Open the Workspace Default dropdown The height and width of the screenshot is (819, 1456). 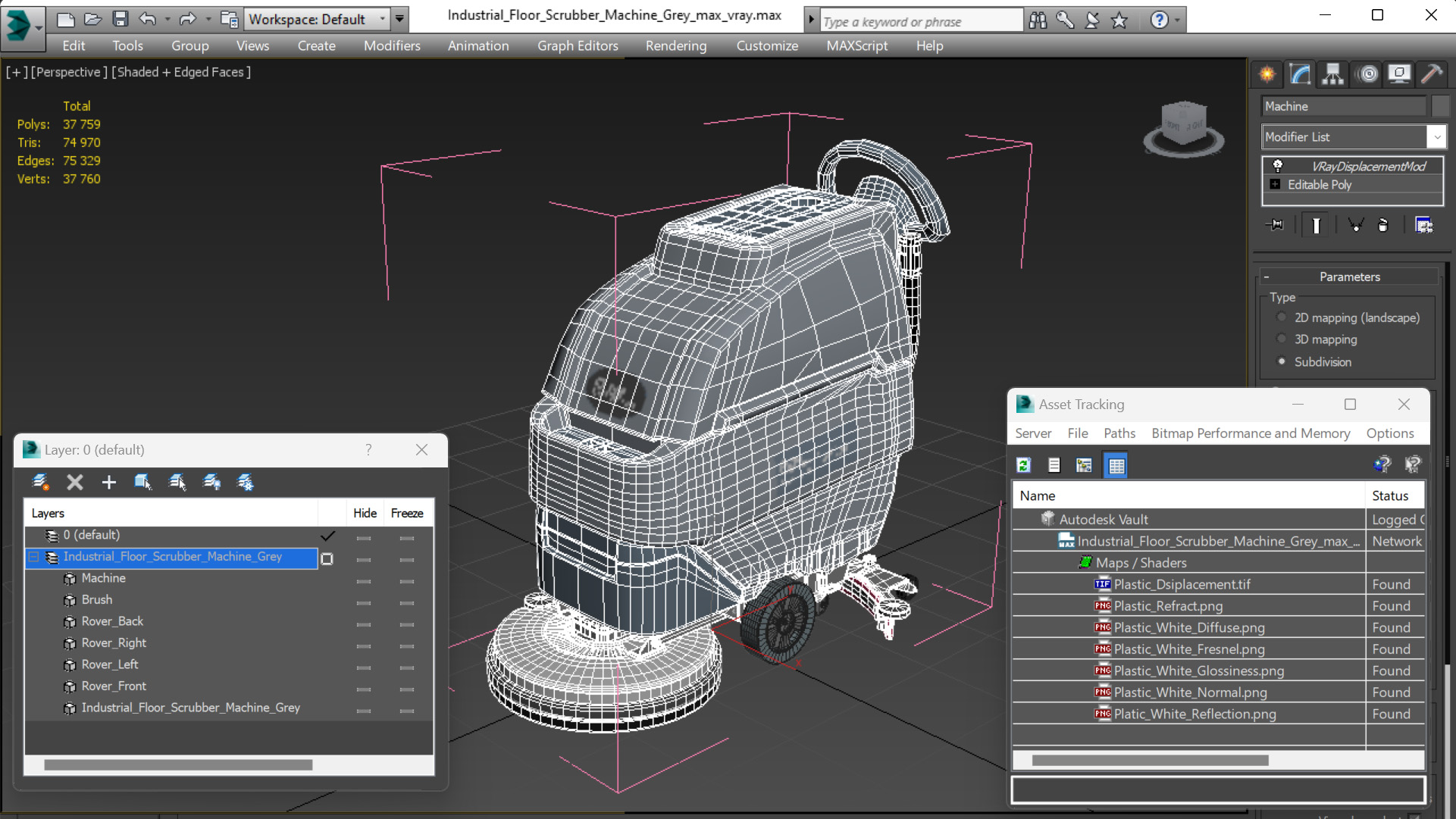click(x=382, y=19)
